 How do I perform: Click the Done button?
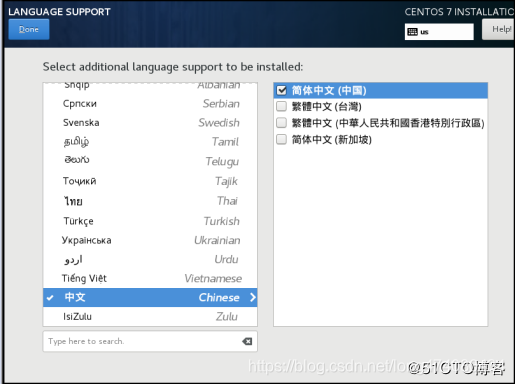29,29
